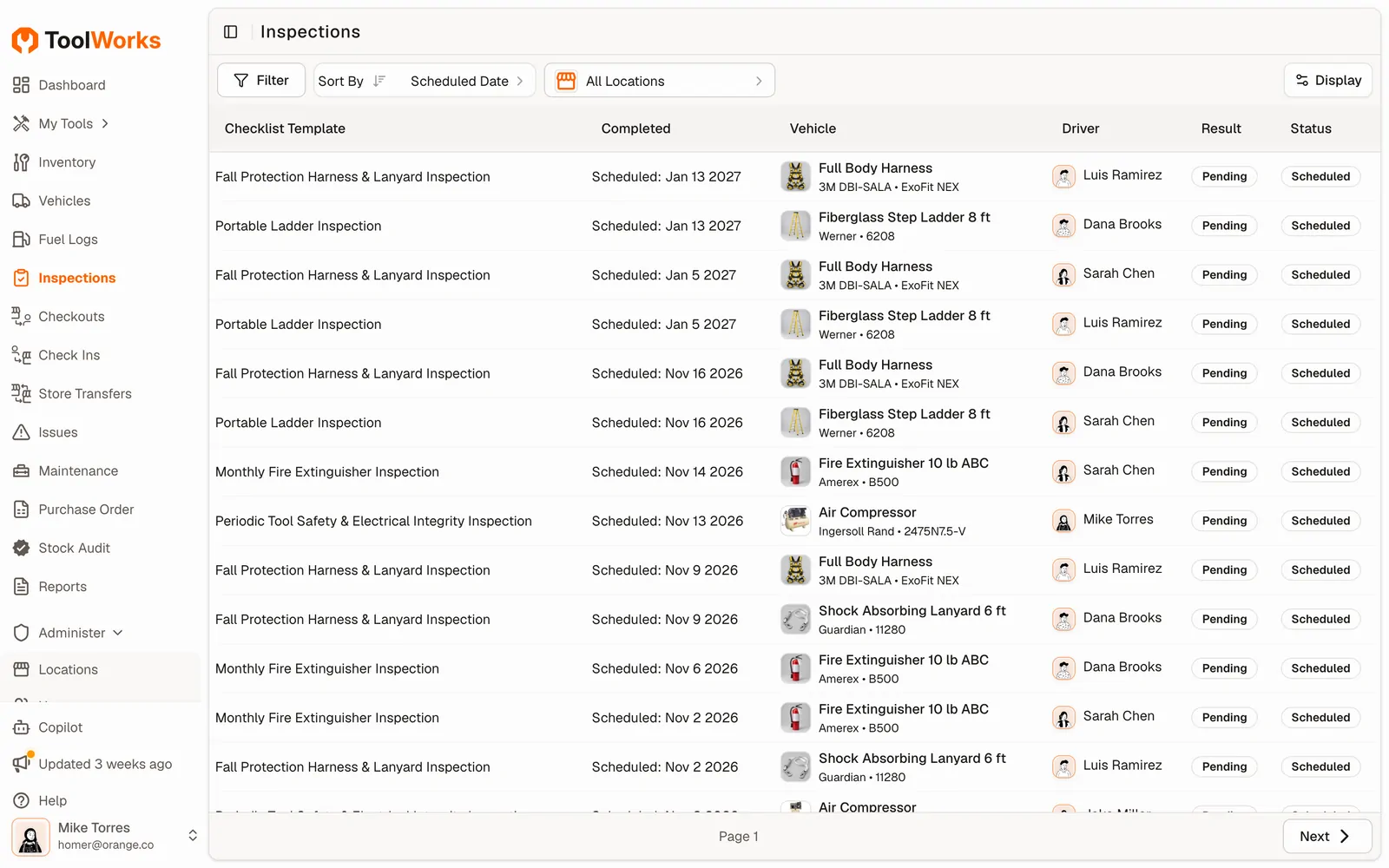Select driver Mike Torres in table

click(1103, 520)
